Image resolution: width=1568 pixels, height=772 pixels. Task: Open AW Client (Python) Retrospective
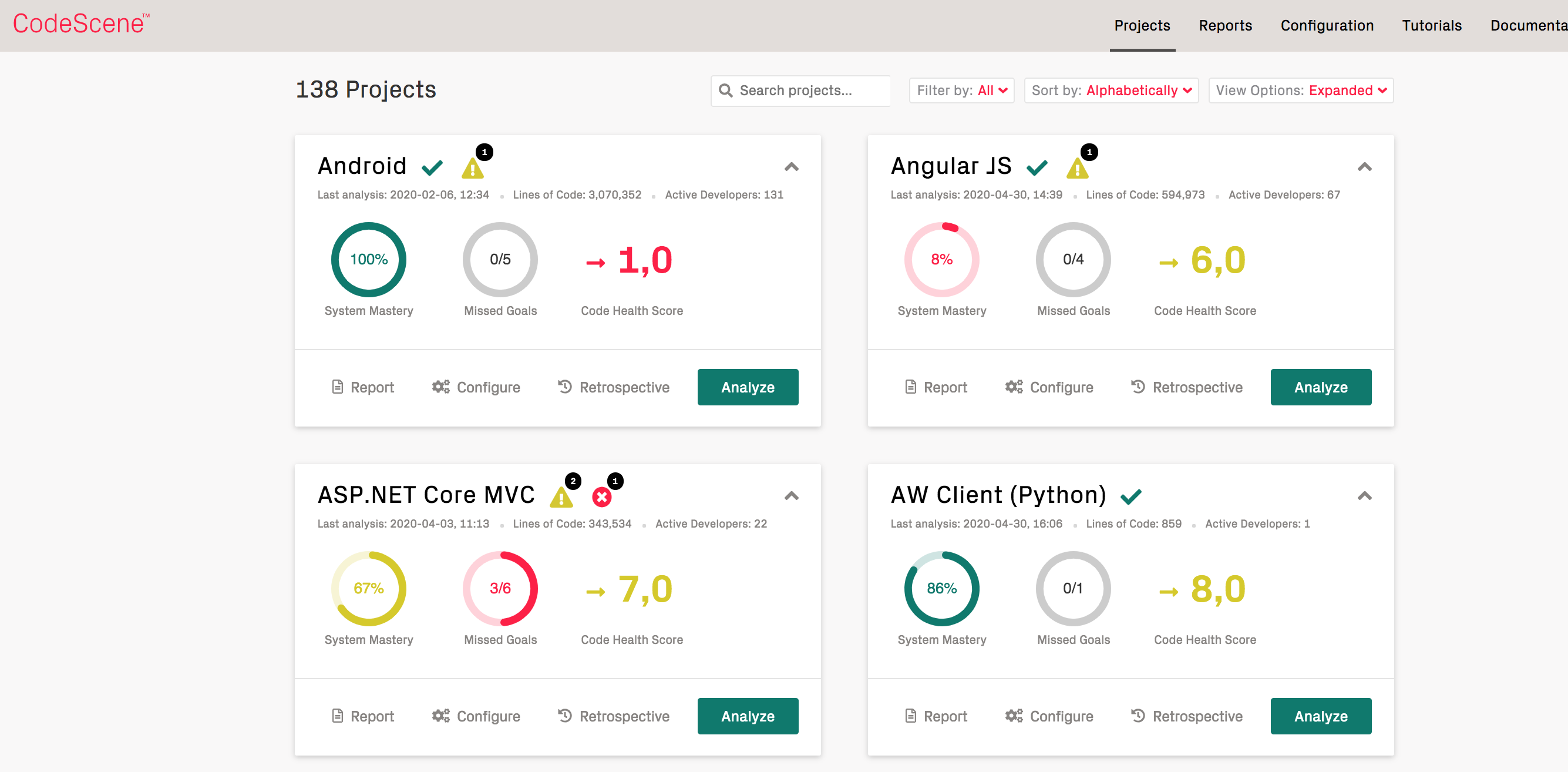1186,716
